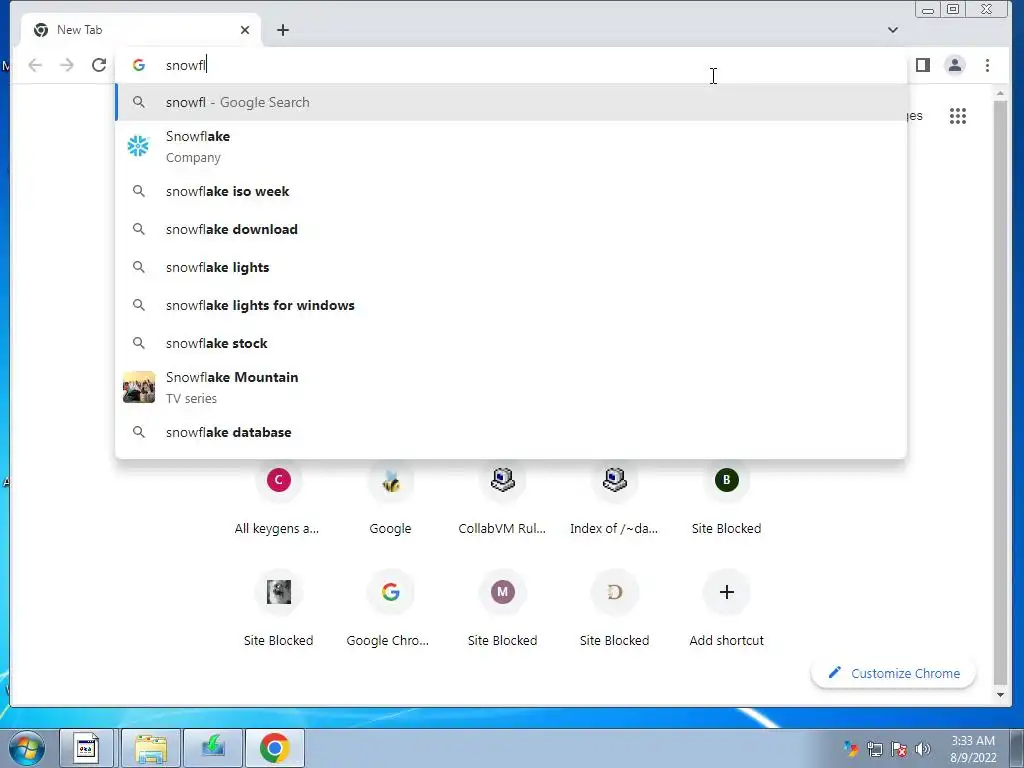Viewport: 1024px width, 768px height.
Task: Close the New Tab tab
Action: pyautogui.click(x=245, y=30)
